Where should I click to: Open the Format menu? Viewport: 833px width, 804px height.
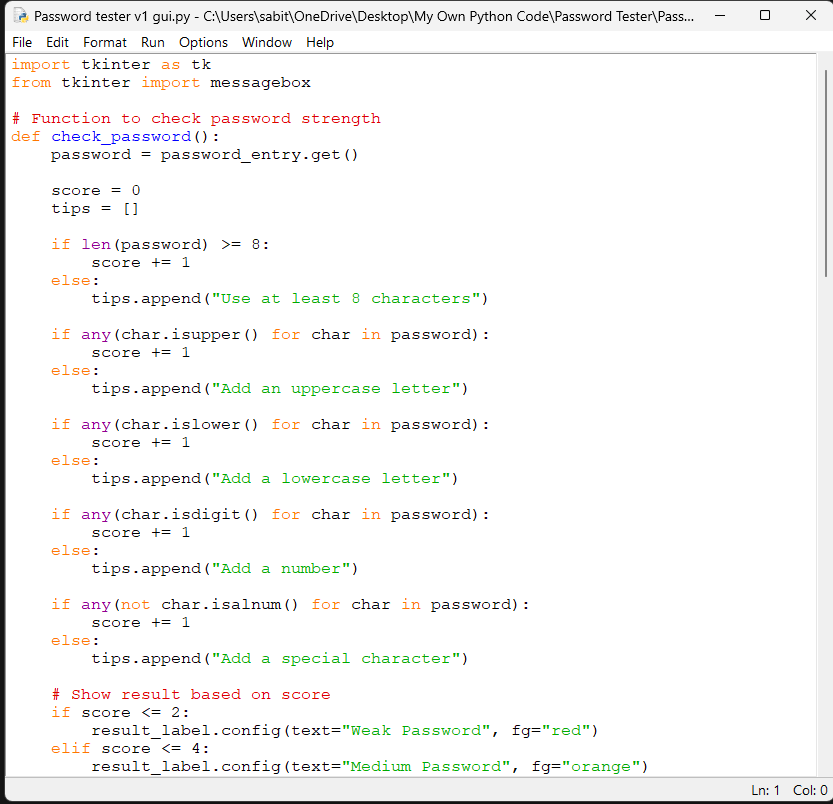105,43
